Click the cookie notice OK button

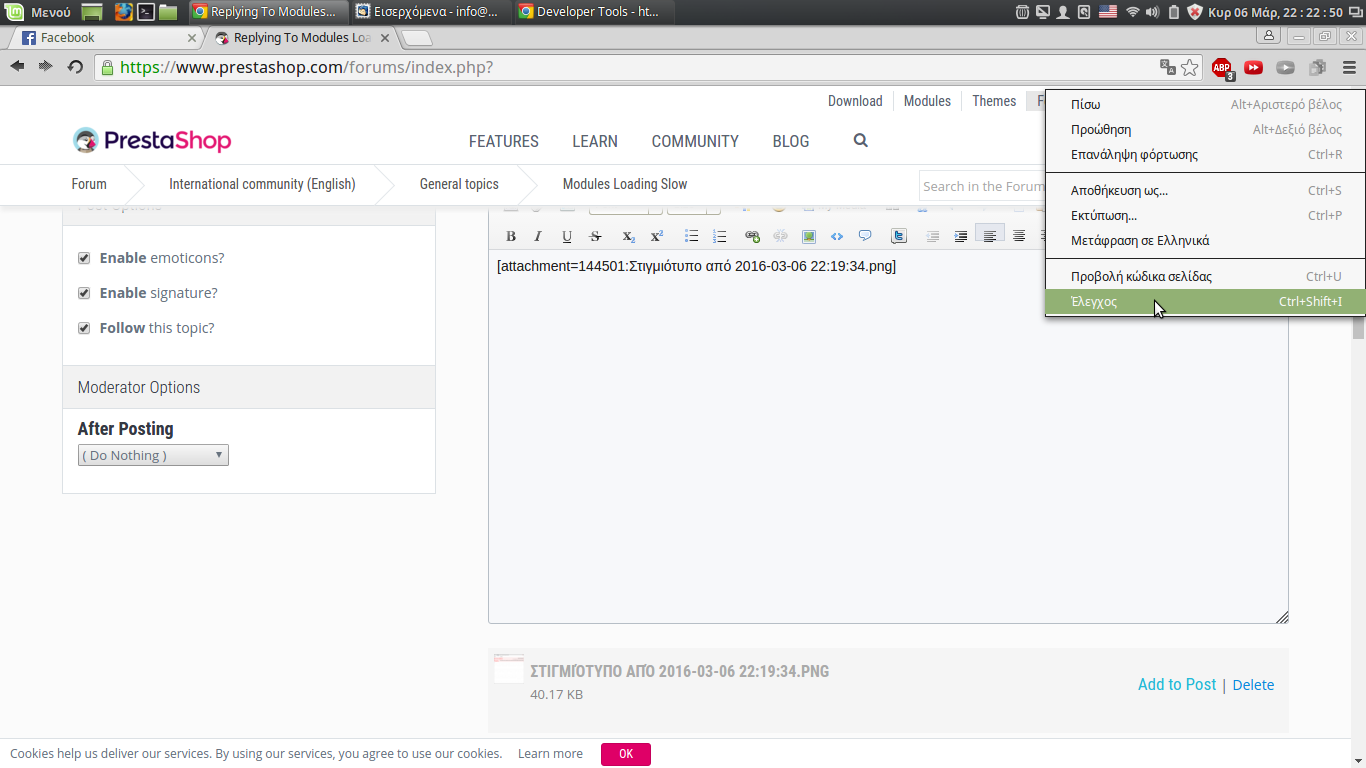coord(626,754)
